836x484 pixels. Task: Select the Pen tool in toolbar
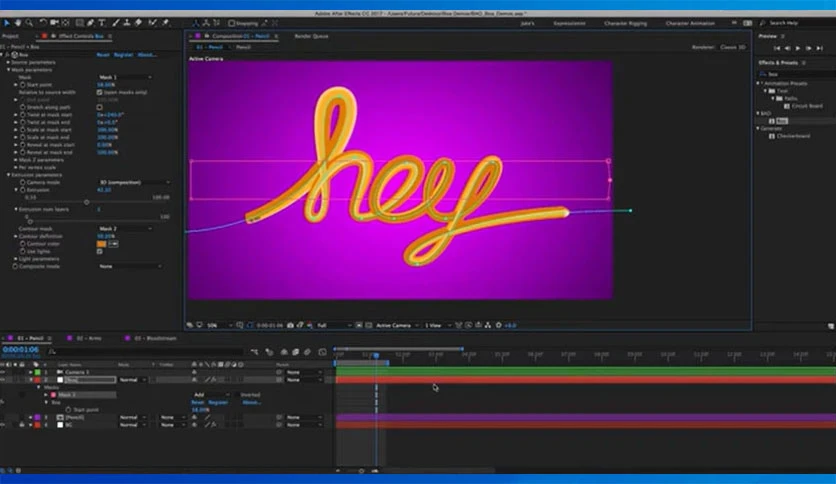point(91,23)
